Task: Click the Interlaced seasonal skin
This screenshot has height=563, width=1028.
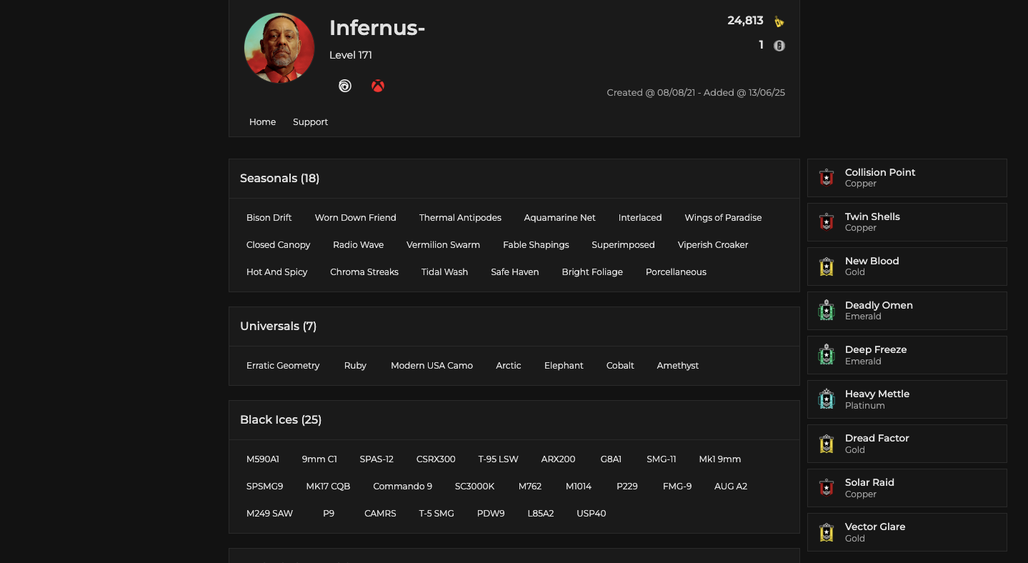Action: [640, 218]
